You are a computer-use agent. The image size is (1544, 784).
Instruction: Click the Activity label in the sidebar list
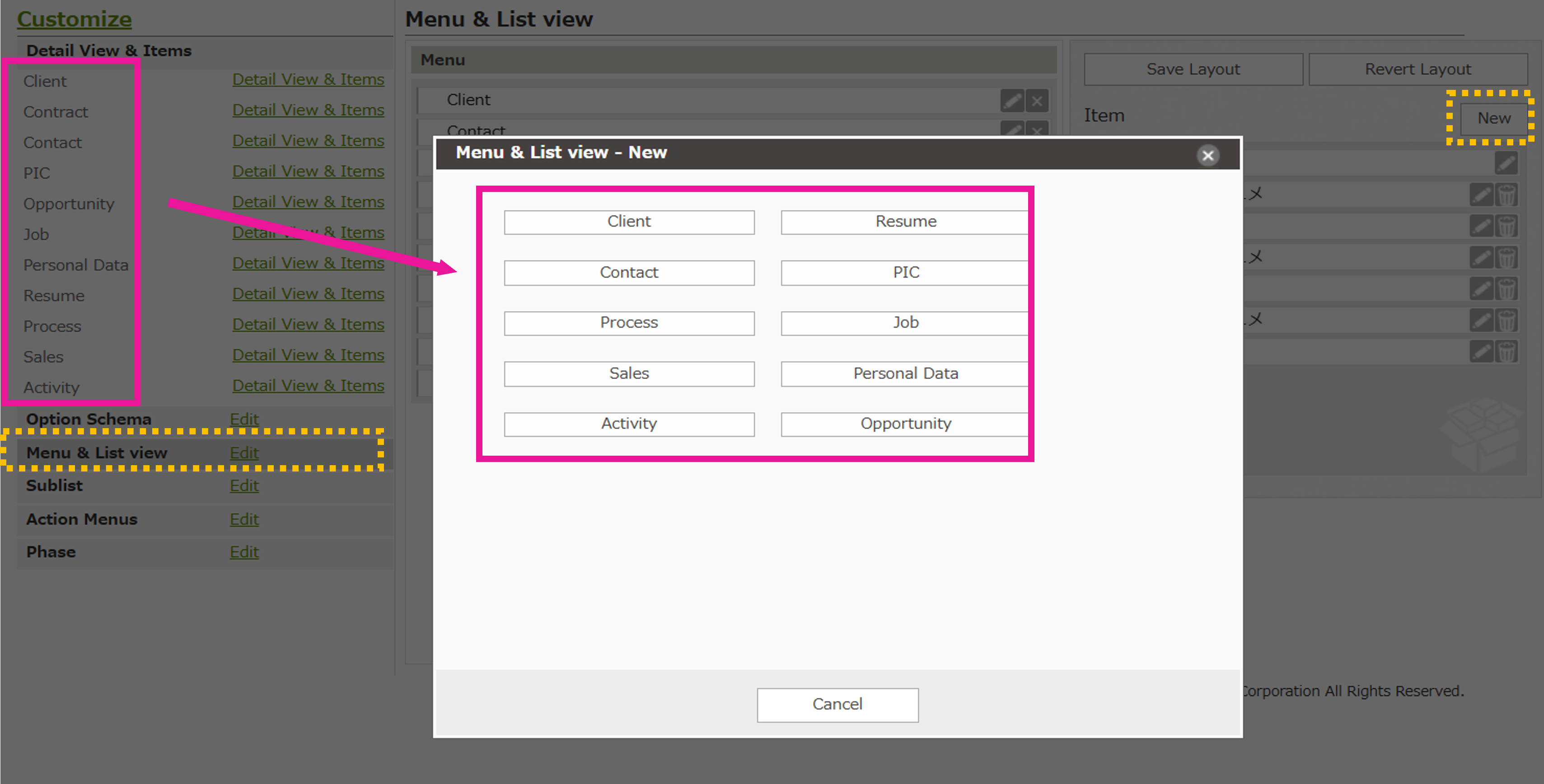point(51,388)
